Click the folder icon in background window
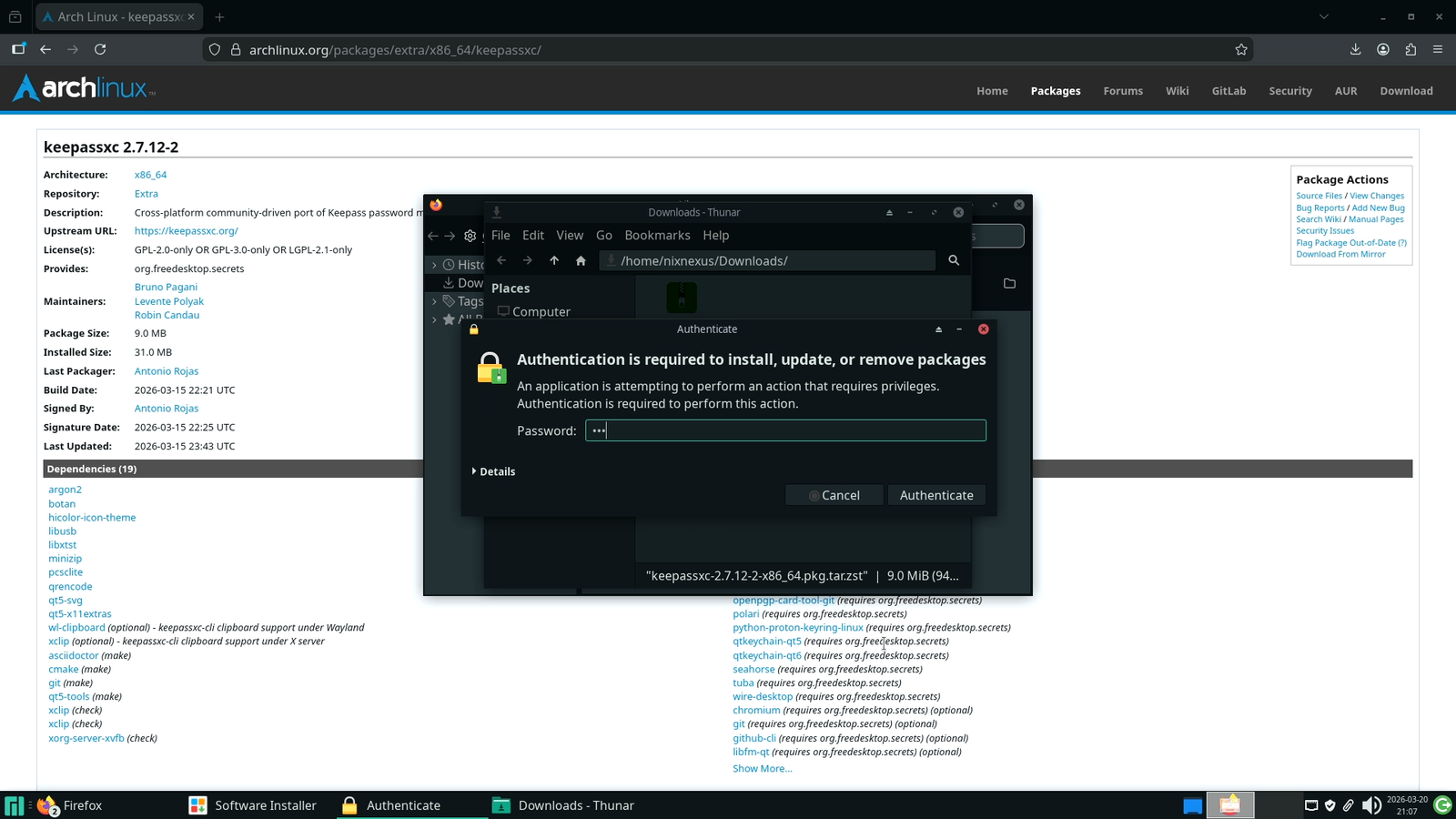 tap(1009, 283)
